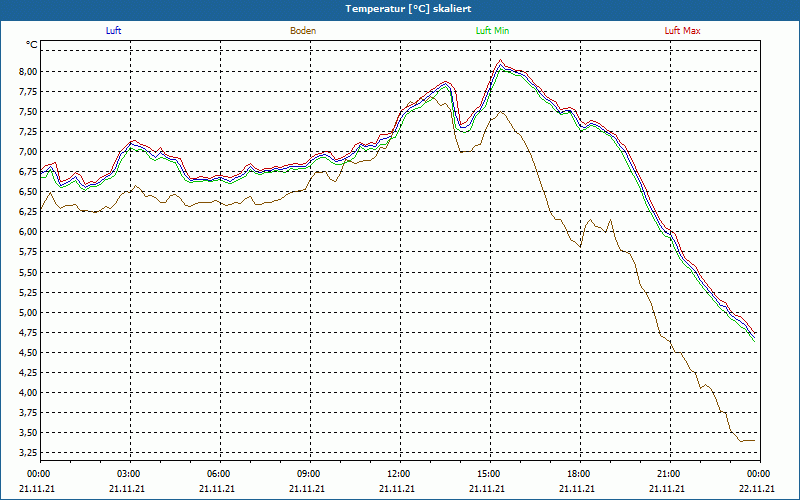Click the 06:00 time axis label
The image size is (800, 500).
218,474
